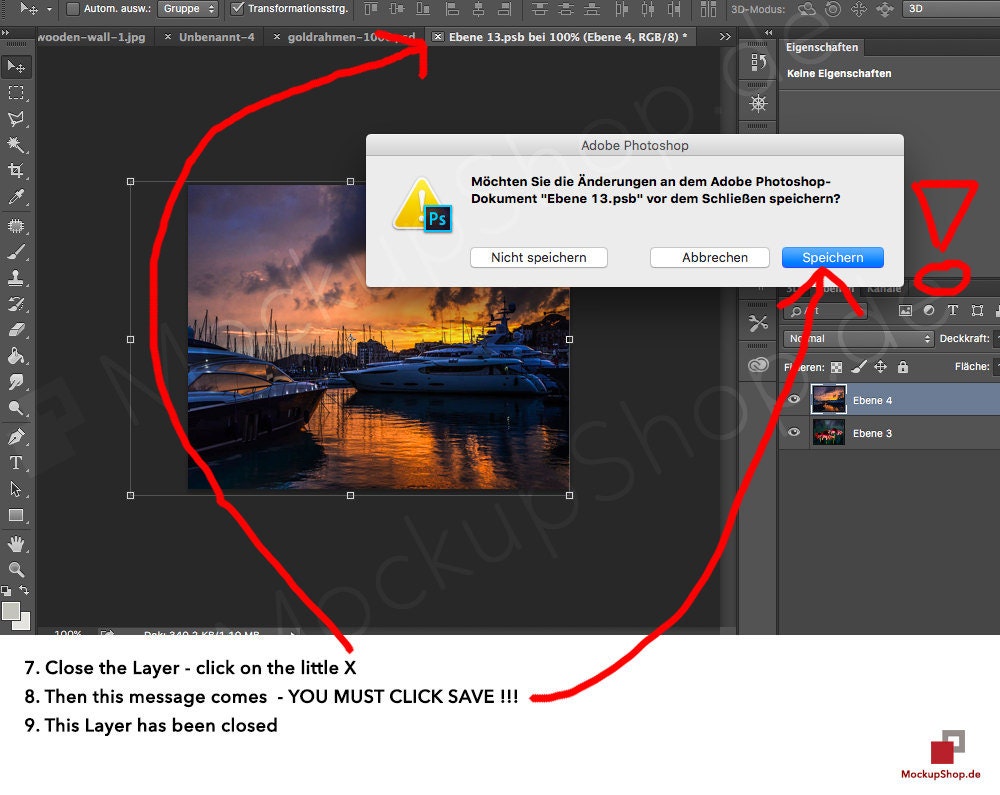Hide the Ebene 3 layer
This screenshot has height=795, width=1000.
pyautogui.click(x=794, y=432)
